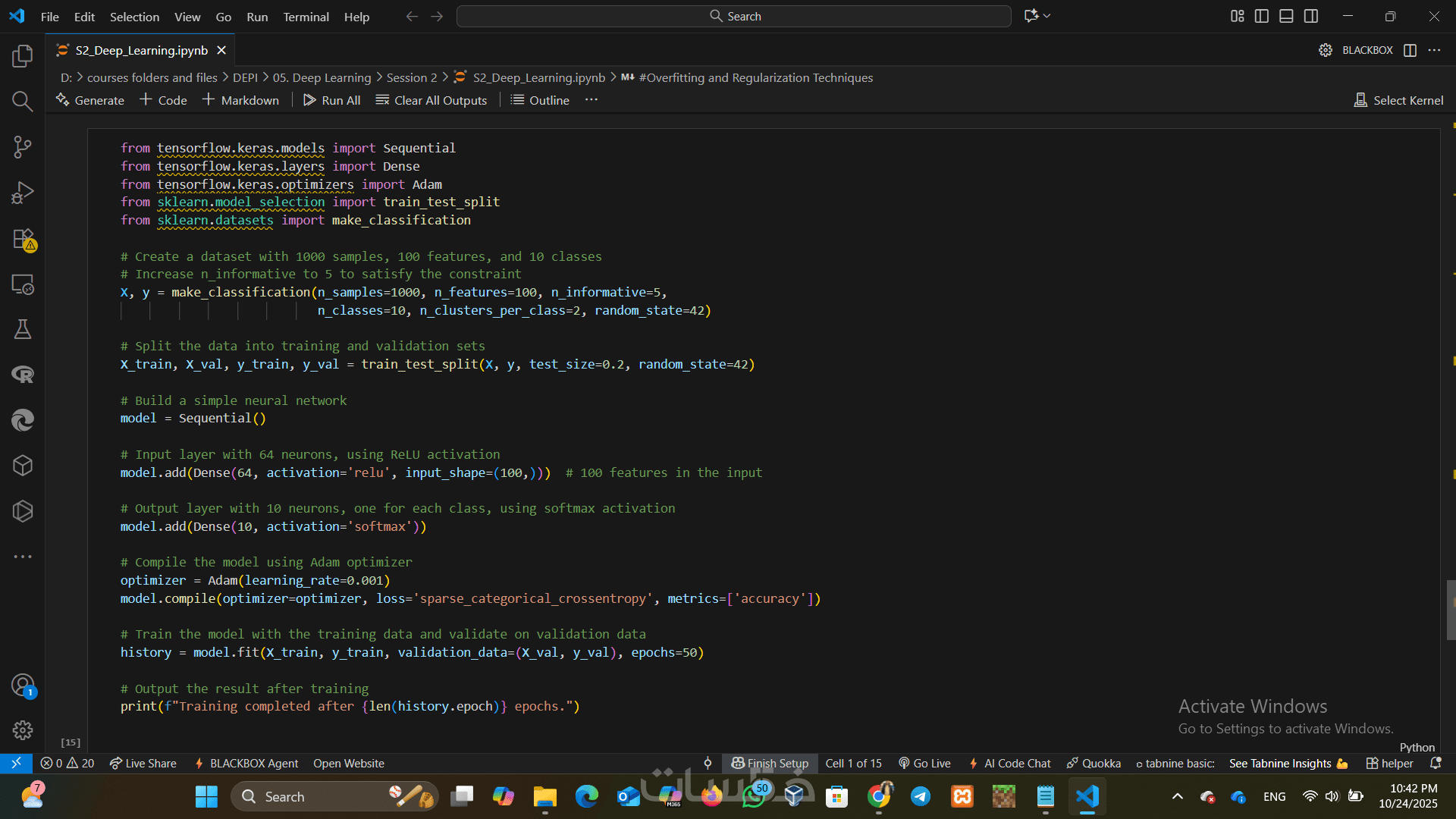The width and height of the screenshot is (1456, 819).
Task: Open the Testing flask view
Action: pos(23,329)
